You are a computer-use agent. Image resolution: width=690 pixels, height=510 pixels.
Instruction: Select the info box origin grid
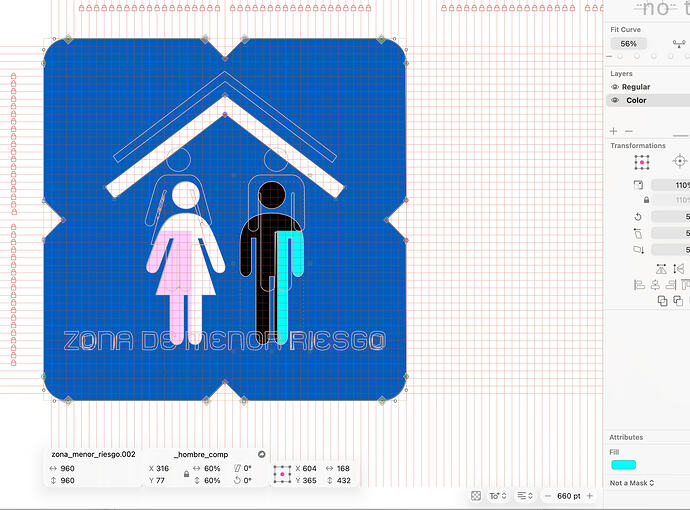click(282, 474)
